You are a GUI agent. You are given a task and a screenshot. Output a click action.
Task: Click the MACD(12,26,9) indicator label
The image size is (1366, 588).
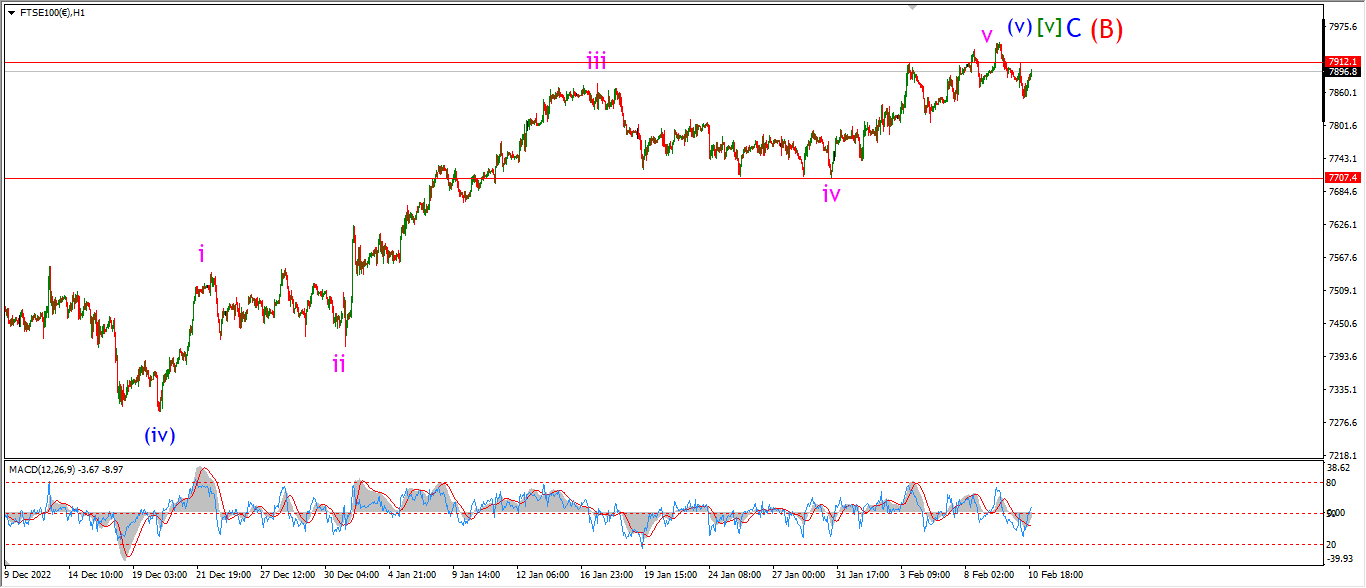40,469
